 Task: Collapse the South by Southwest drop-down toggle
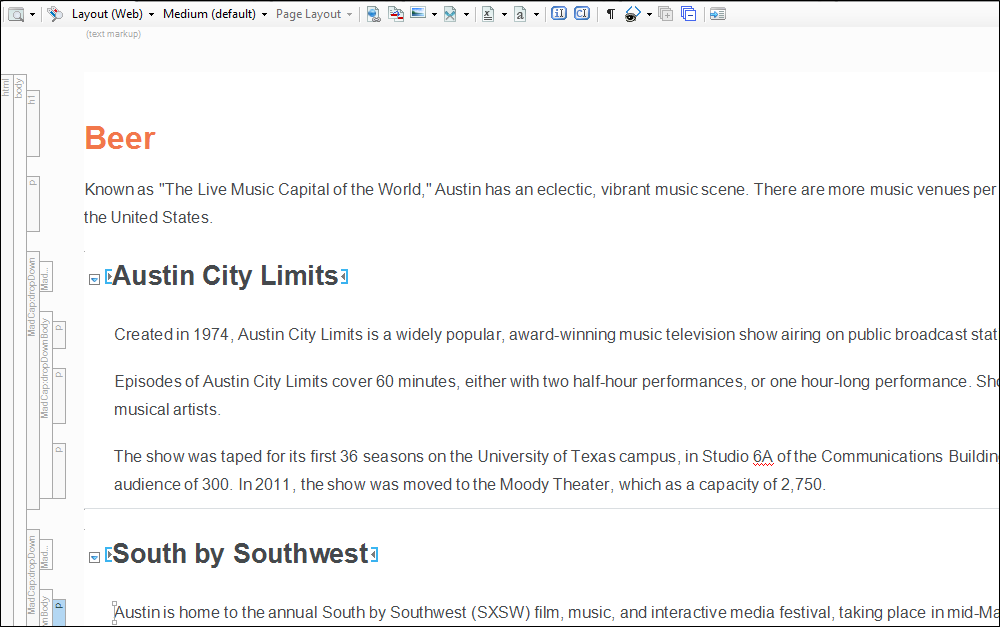pyautogui.click(x=94, y=557)
